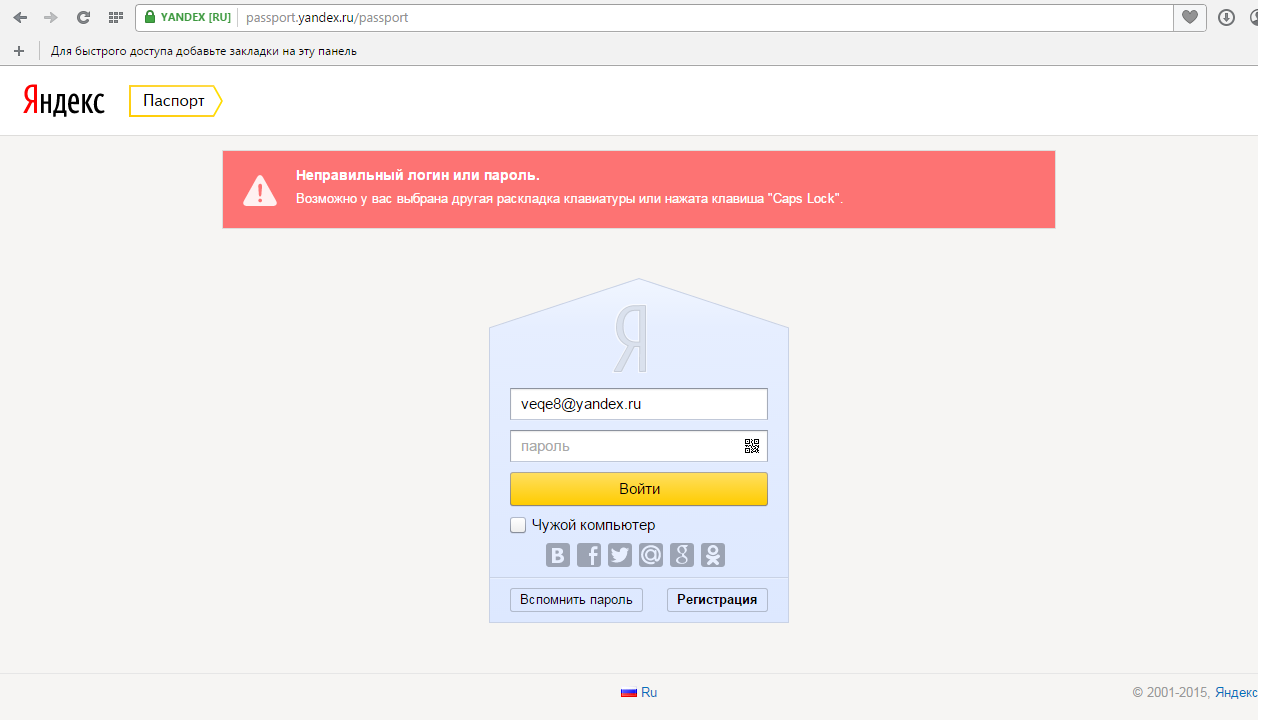Open the Ru language link
This screenshot has width=1282, height=720.
[649, 692]
